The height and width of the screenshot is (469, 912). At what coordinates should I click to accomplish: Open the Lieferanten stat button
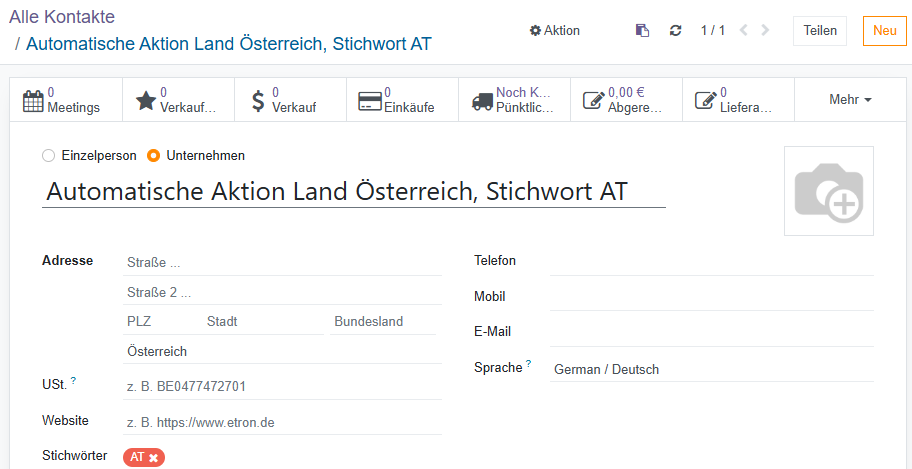pos(706,100)
